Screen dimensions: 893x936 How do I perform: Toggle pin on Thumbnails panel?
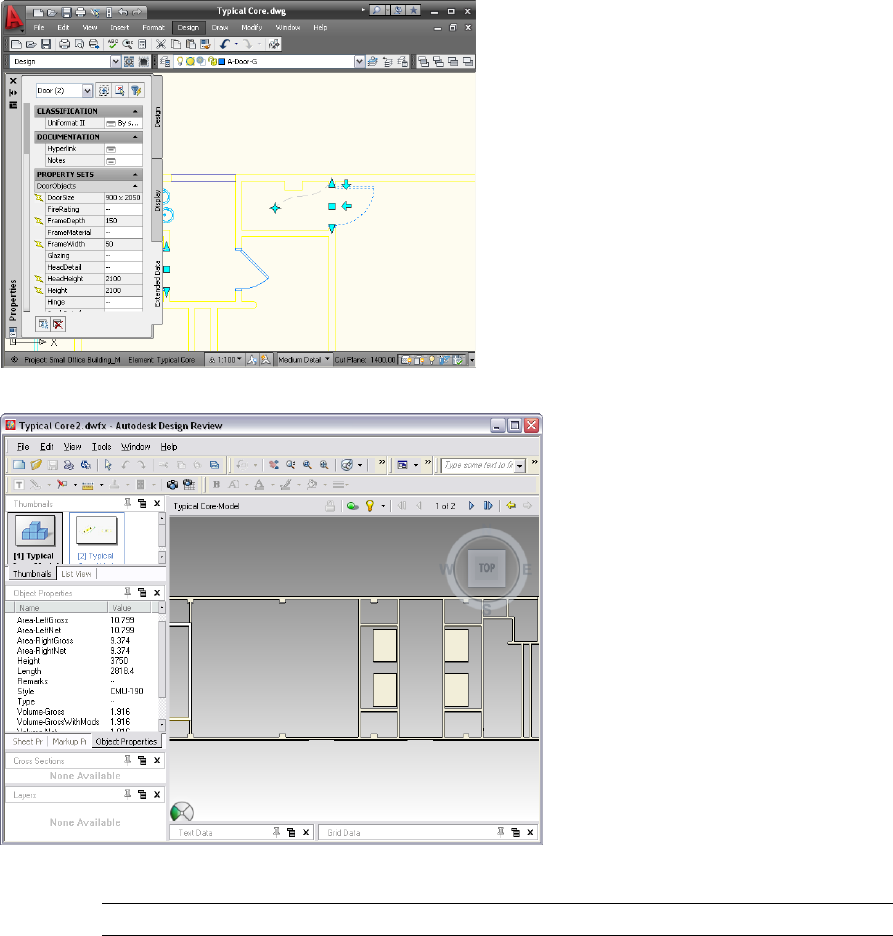point(127,503)
